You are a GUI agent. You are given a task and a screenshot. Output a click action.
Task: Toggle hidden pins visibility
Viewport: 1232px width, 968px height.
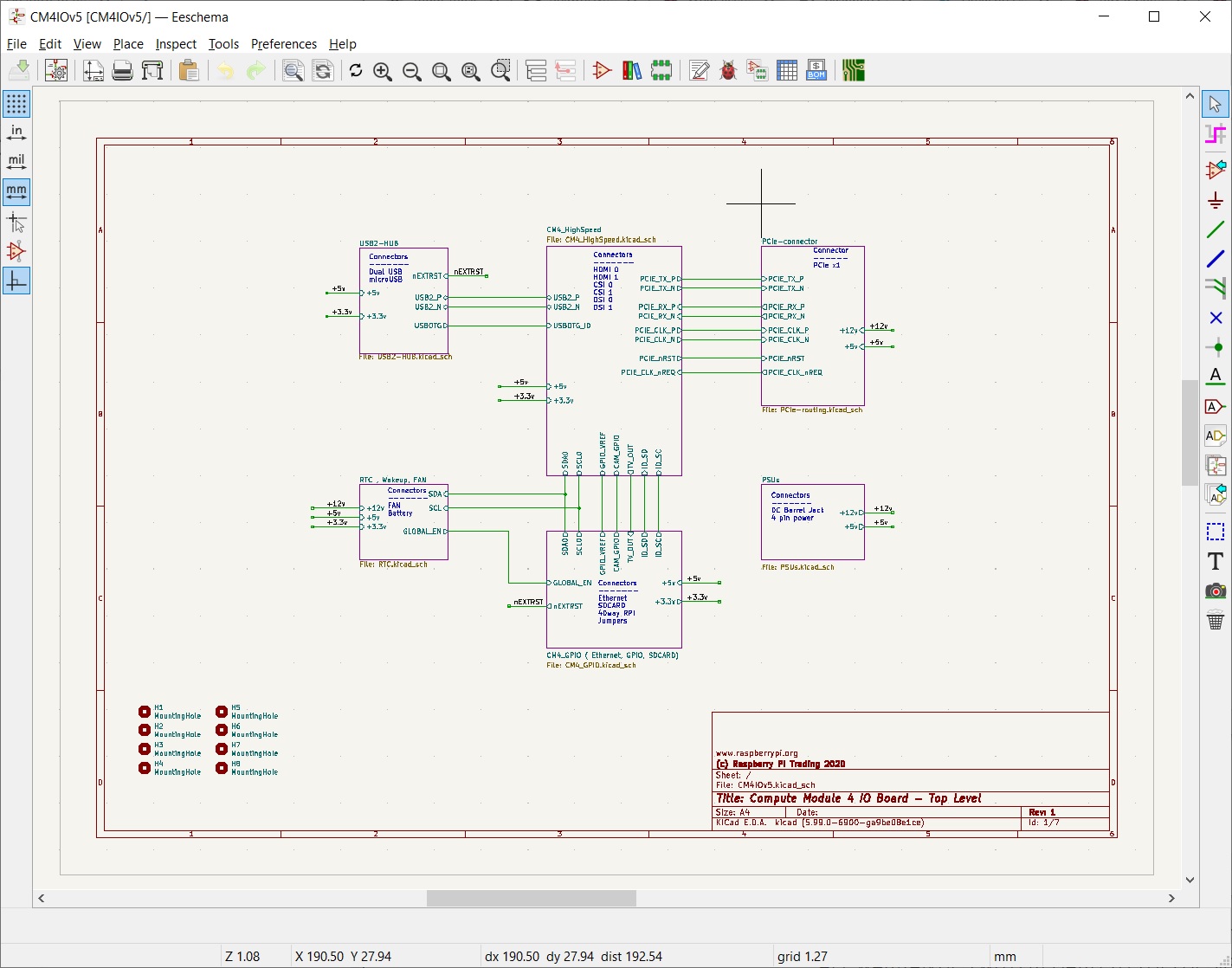click(x=16, y=251)
